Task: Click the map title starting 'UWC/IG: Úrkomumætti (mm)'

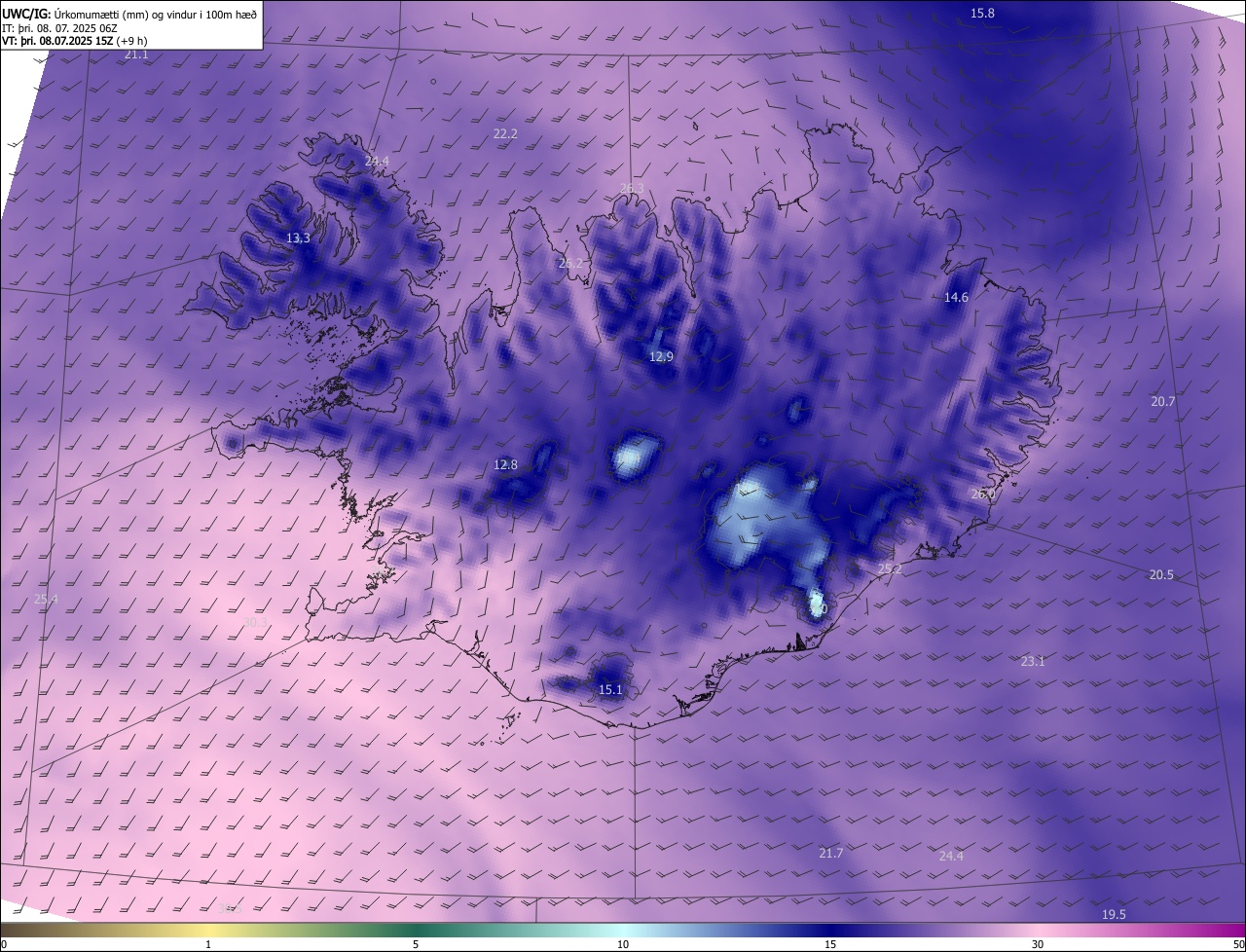Action: click(129, 13)
